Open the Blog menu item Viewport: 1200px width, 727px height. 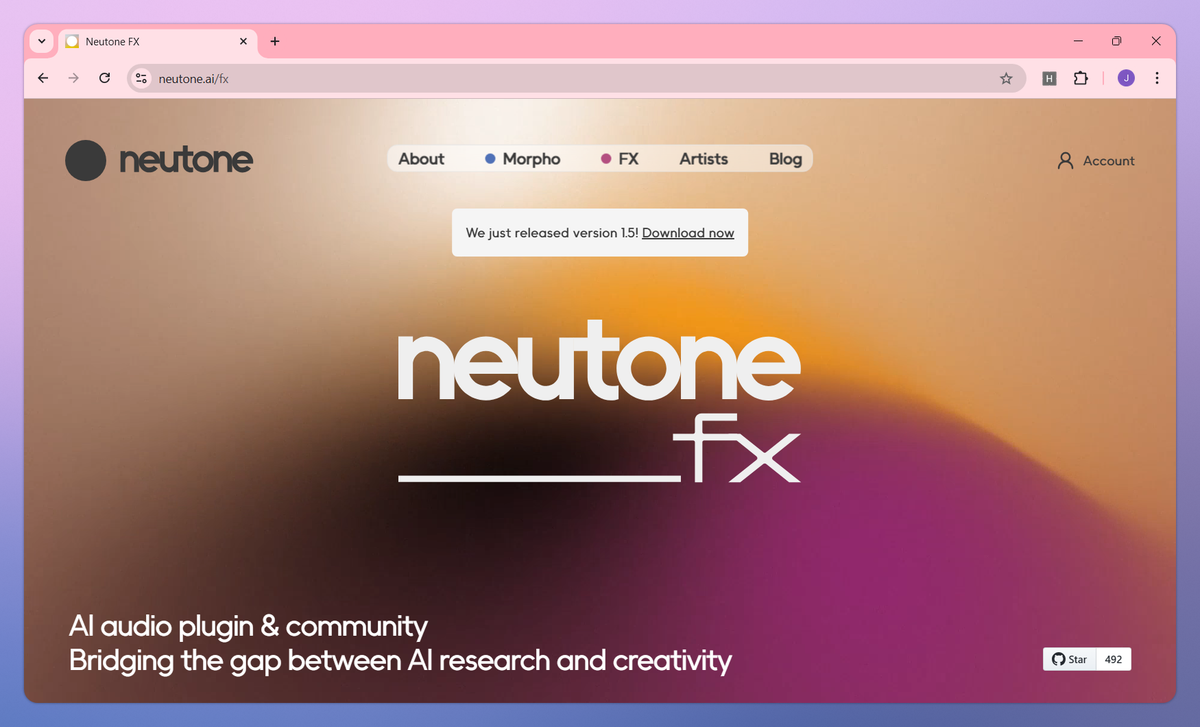[x=786, y=159]
